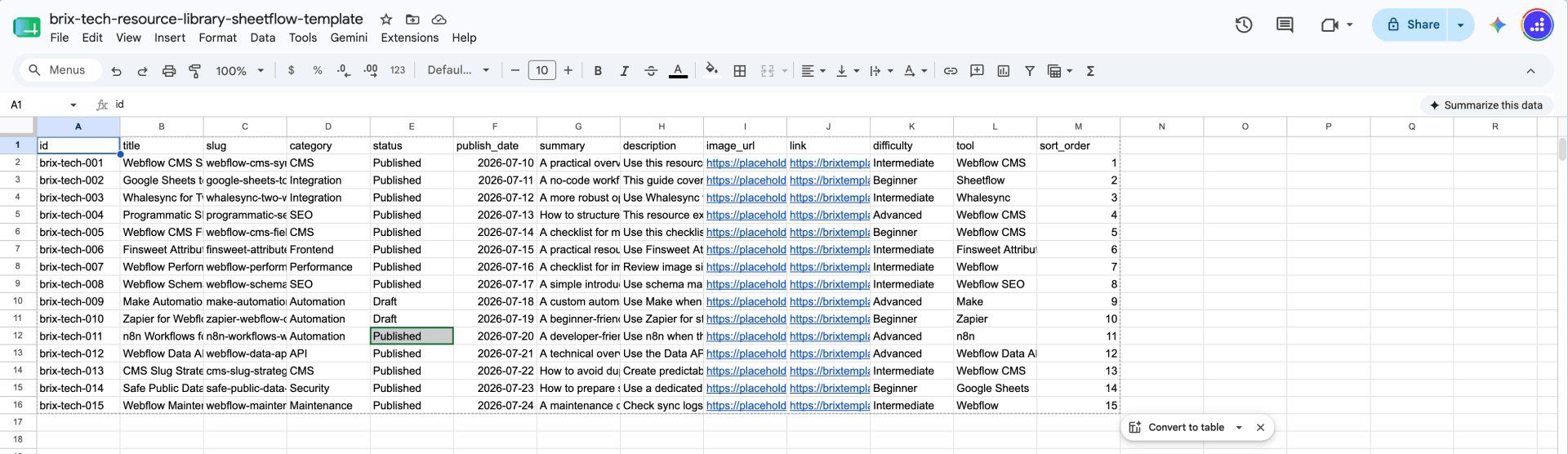Image resolution: width=1568 pixels, height=454 pixels.
Task: Open the Google account avatar
Action: click(1537, 24)
